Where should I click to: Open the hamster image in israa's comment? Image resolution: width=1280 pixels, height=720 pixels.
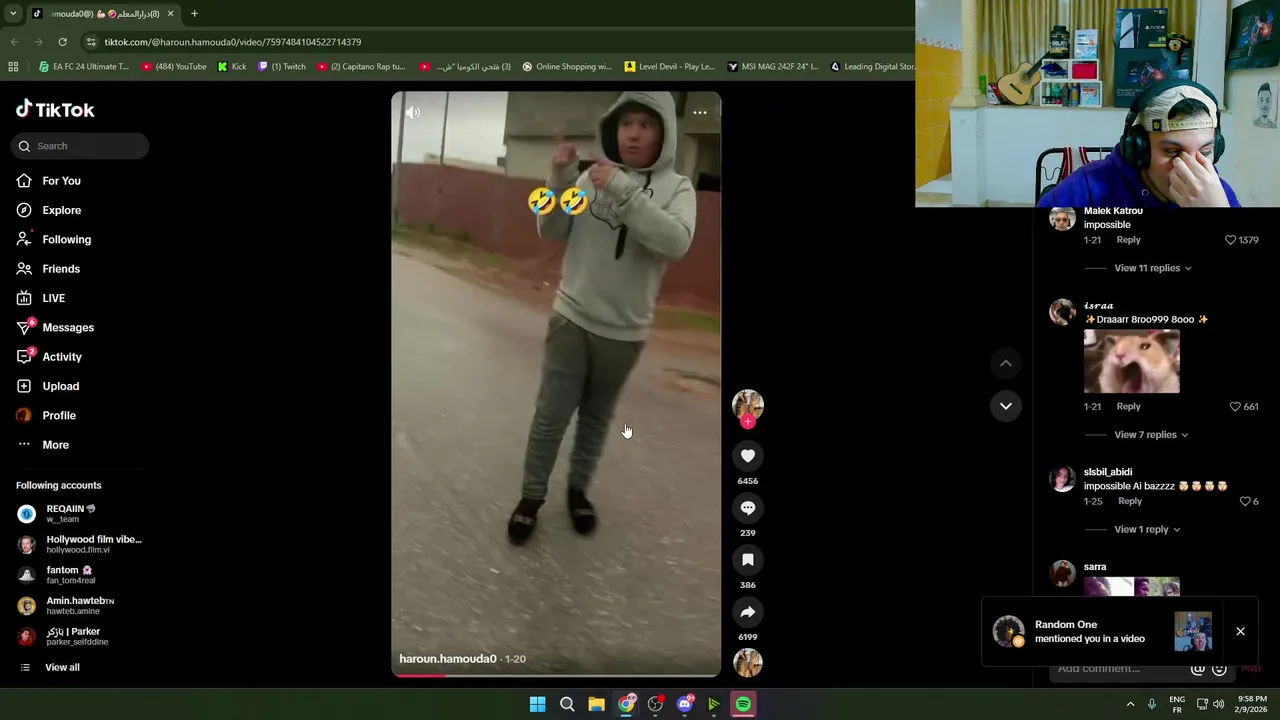tap(1131, 361)
